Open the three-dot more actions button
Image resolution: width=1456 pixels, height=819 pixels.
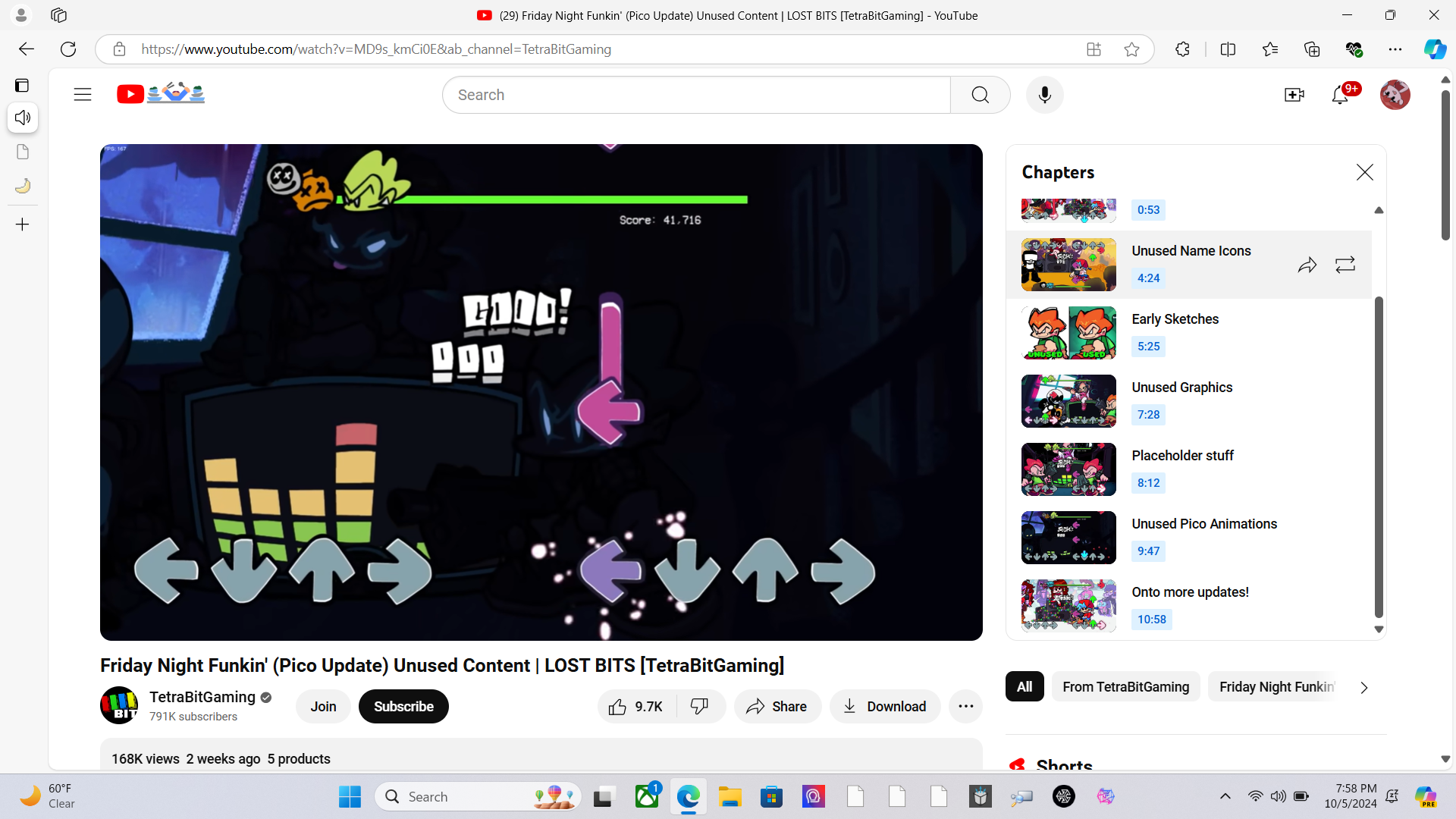pyautogui.click(x=965, y=706)
